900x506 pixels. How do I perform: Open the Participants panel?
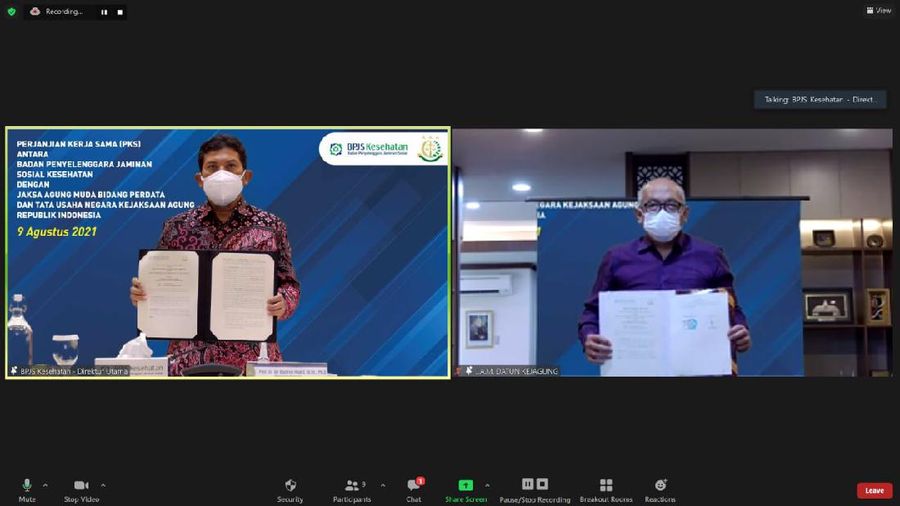click(x=351, y=491)
